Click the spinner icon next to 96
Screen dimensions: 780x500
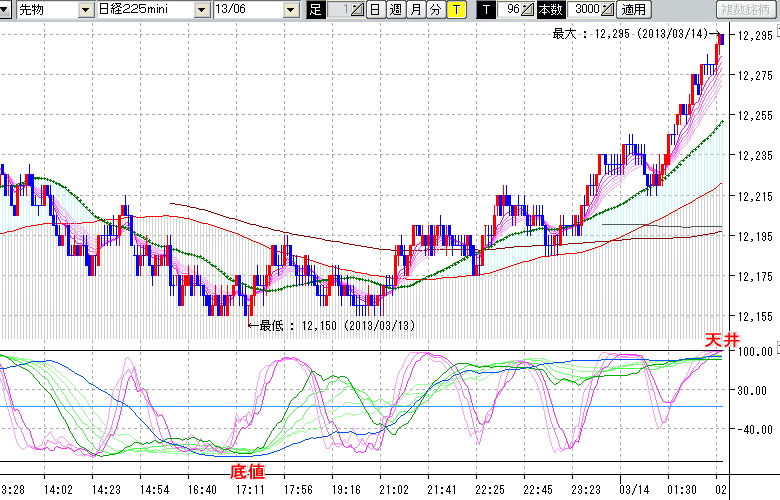point(528,10)
